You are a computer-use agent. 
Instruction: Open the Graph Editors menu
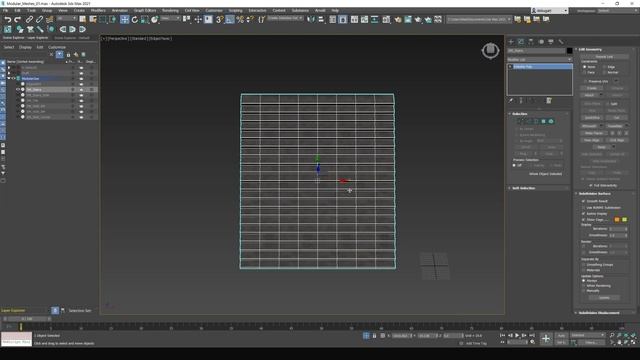(x=145, y=11)
